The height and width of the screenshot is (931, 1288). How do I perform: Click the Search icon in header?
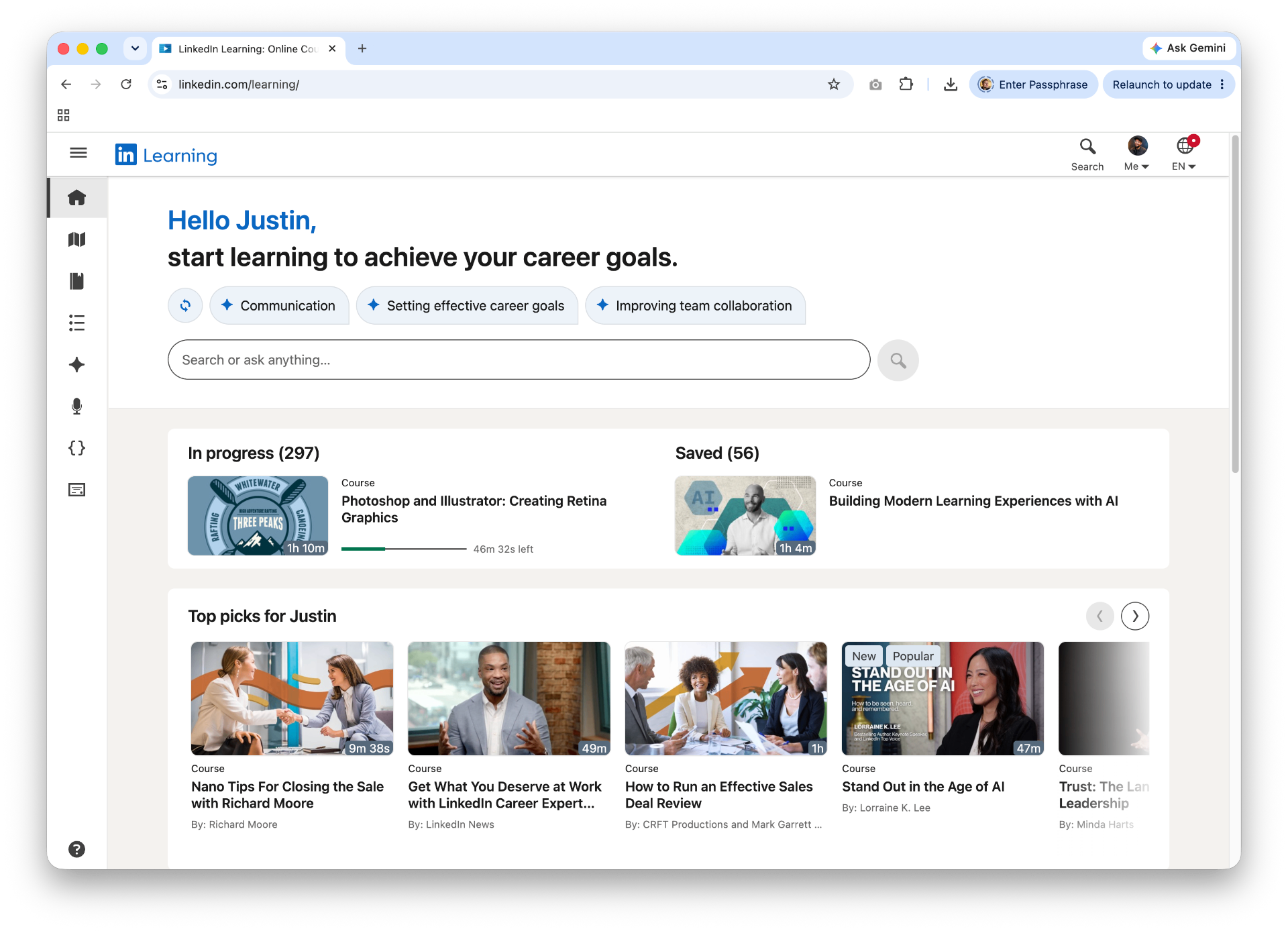pos(1087,155)
